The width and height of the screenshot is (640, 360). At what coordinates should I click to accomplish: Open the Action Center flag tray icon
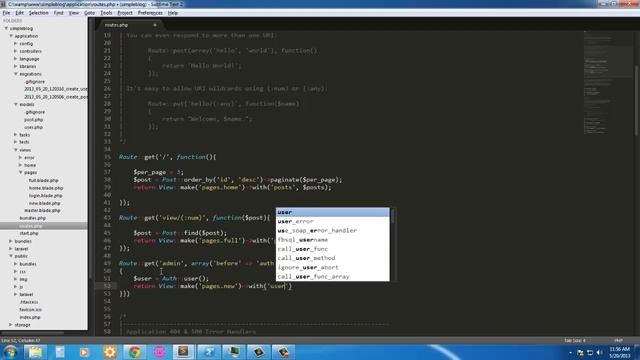580,352
